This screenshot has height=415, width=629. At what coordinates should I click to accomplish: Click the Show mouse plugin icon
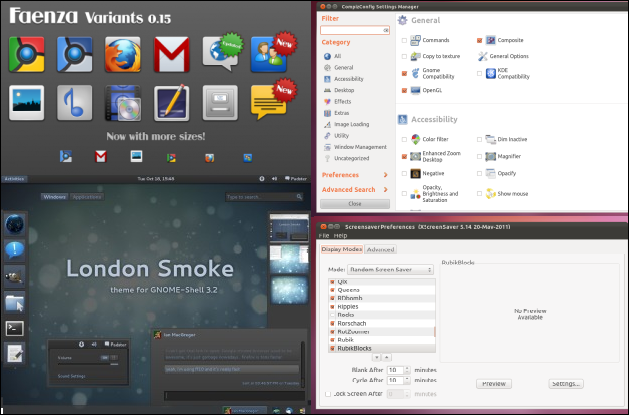pyautogui.click(x=491, y=194)
